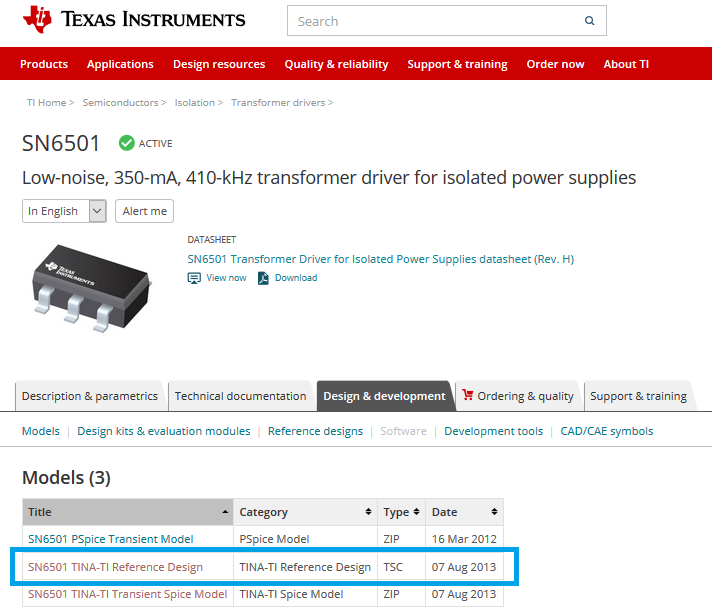Screen dimensions: 712x614
Task: Open the In English language dropdown
Action: click(x=64, y=211)
